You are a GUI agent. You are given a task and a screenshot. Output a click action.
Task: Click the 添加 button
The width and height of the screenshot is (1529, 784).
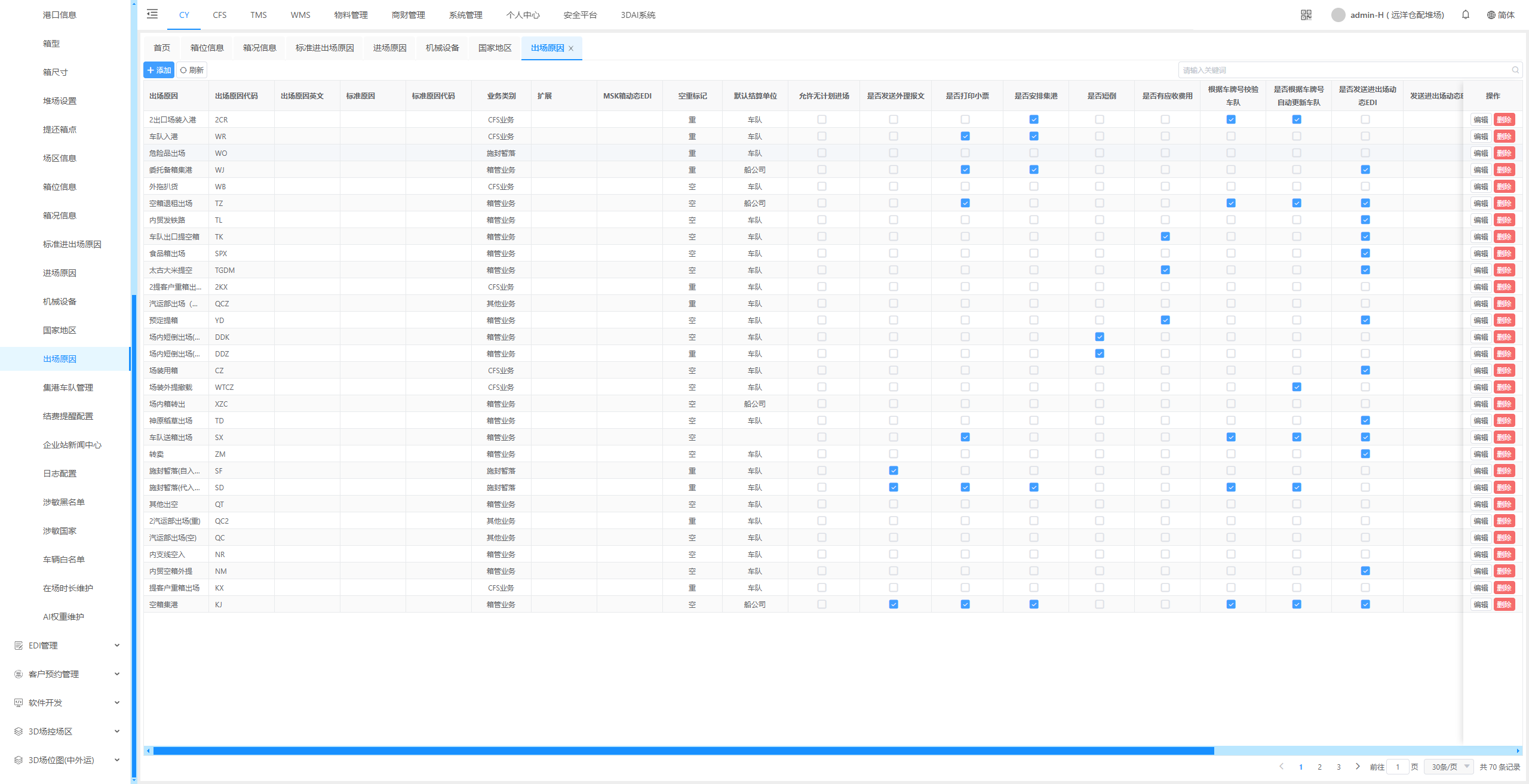click(159, 70)
